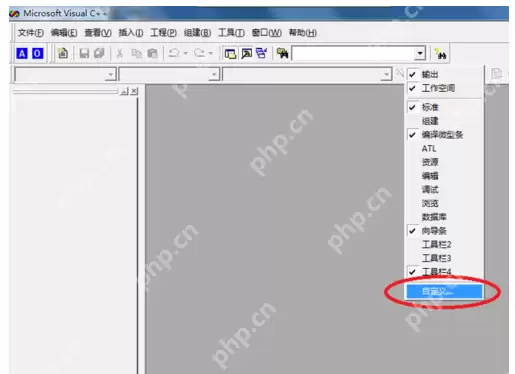The height and width of the screenshot is (374, 515).
Task: Uncheck 输出 in the toolbar context menu
Action: 445,74
